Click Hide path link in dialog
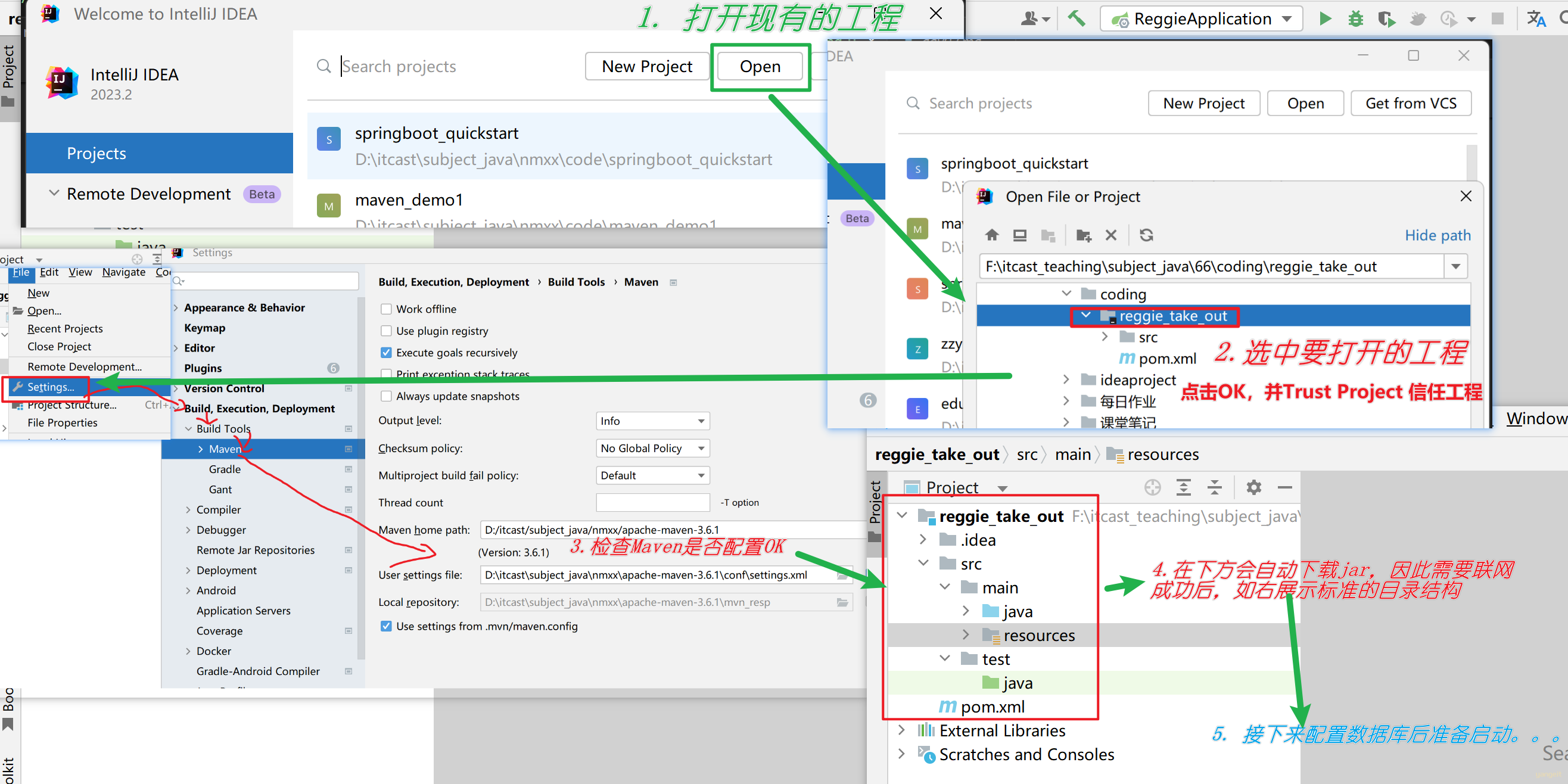 click(1438, 235)
